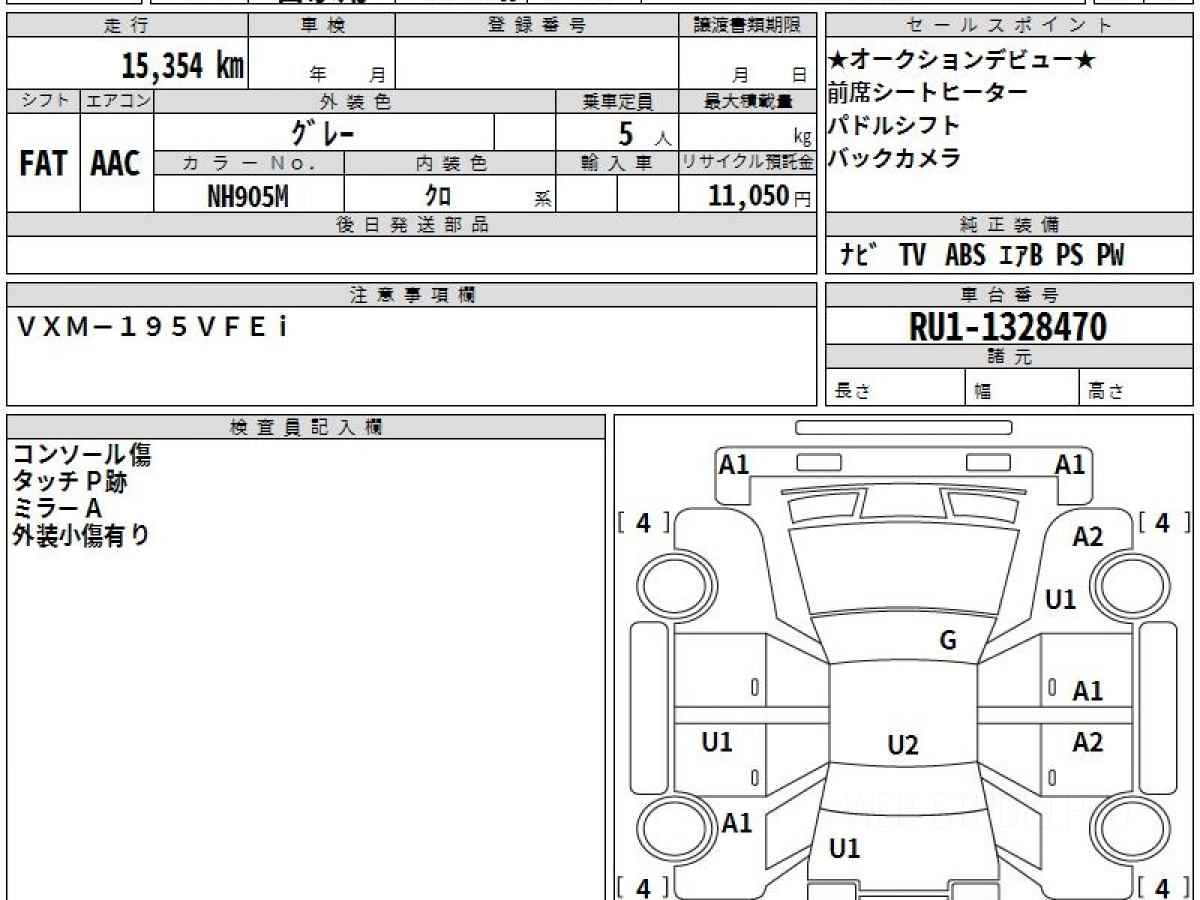The image size is (1200, 900).
Task: Click the セールスポイント header
Action: tap(1010, 26)
